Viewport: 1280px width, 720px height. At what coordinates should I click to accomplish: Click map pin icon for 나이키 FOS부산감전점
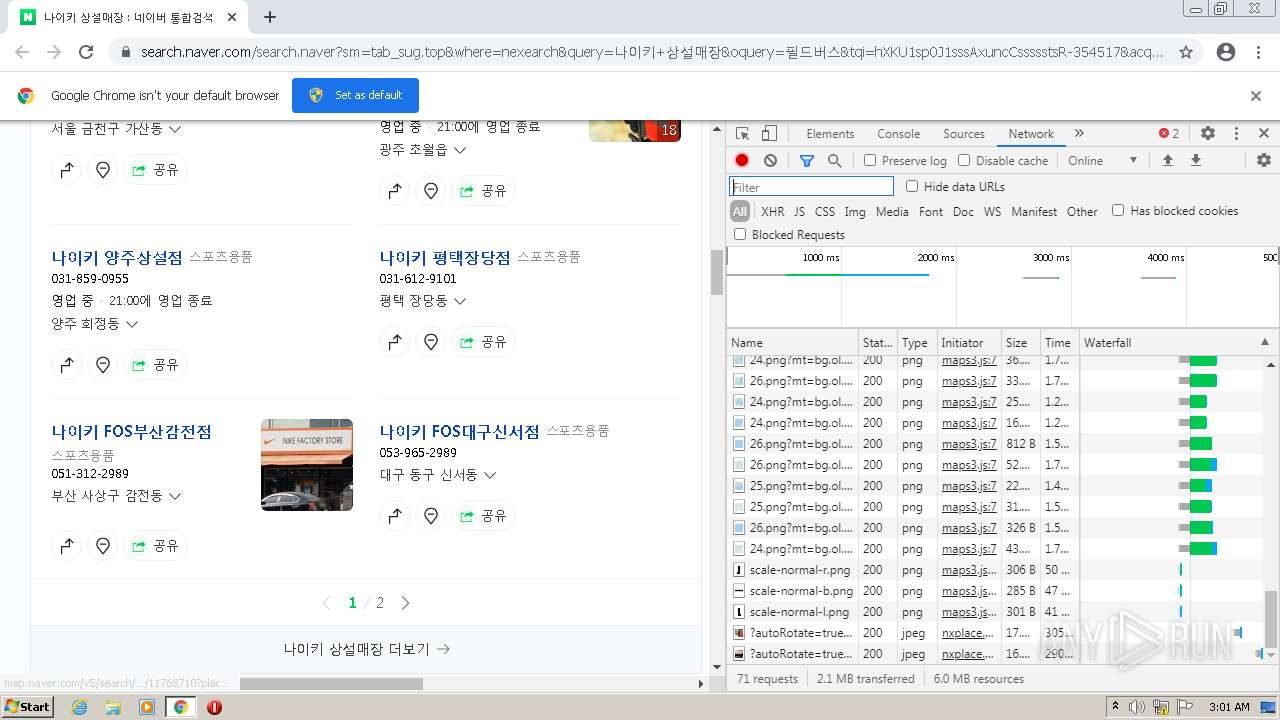(102, 546)
